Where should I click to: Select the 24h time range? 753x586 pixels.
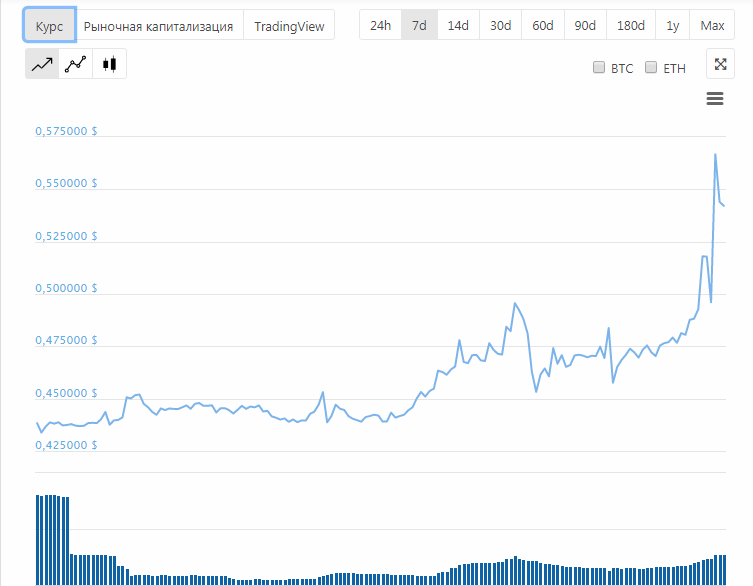tap(380, 25)
